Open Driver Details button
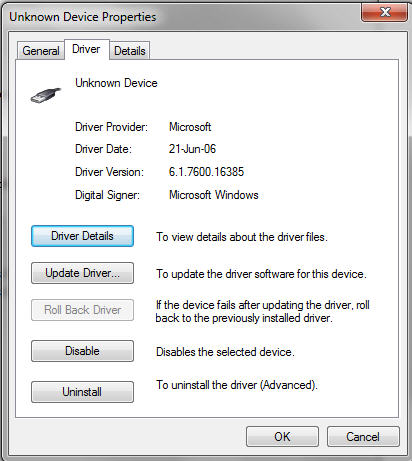This screenshot has width=412, height=461. pos(82,236)
